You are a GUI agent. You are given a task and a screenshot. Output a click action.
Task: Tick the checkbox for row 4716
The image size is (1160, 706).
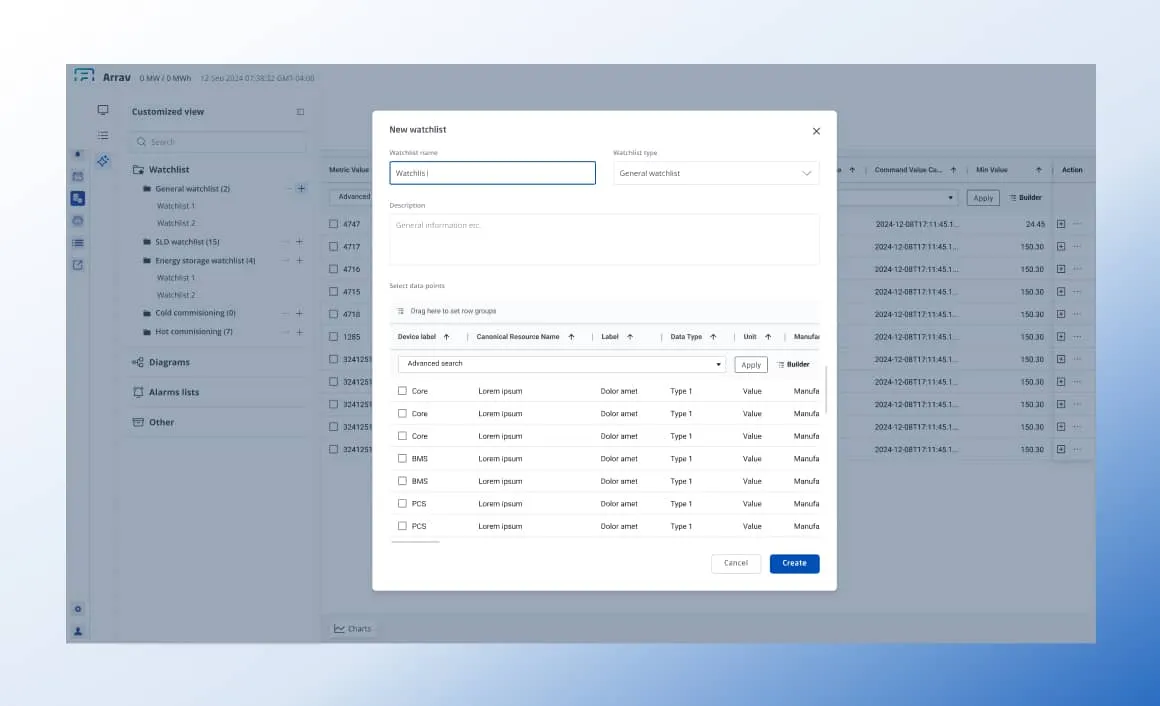334,269
